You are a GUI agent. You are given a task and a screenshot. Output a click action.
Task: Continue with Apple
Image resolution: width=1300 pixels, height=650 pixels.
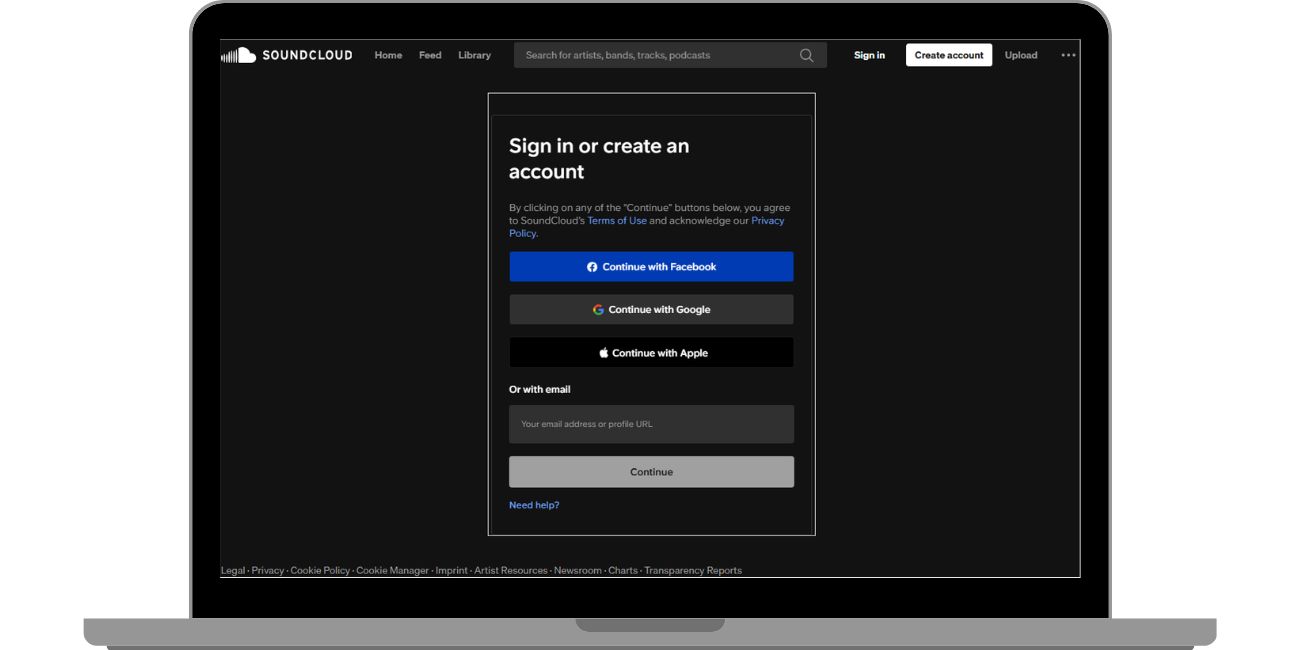click(651, 352)
